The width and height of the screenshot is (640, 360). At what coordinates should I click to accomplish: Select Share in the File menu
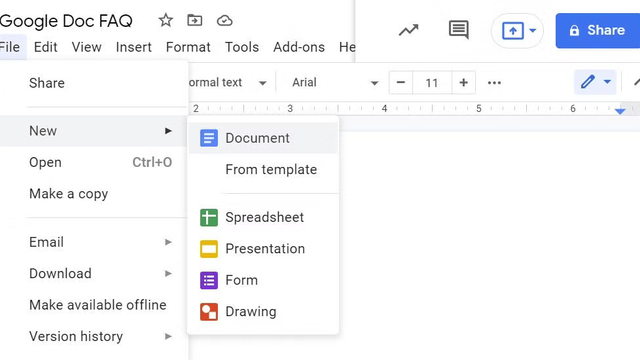94,83
